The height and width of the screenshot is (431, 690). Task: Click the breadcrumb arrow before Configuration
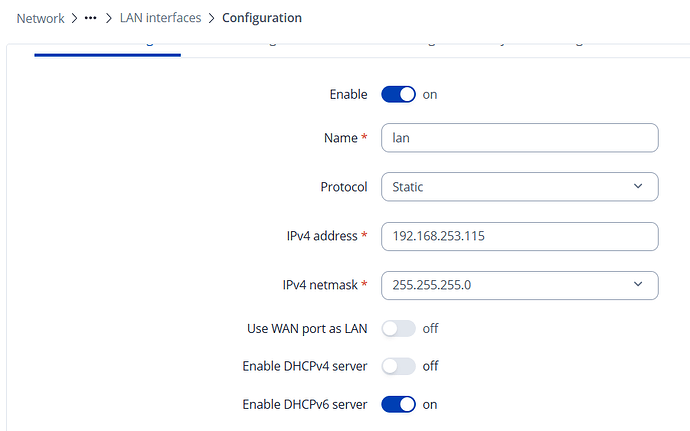coord(212,18)
